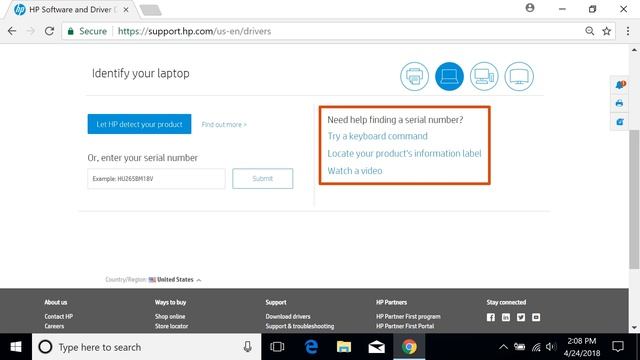Open HP Twitter page icon
Screen dimensions: 640x360
[x=521, y=317]
